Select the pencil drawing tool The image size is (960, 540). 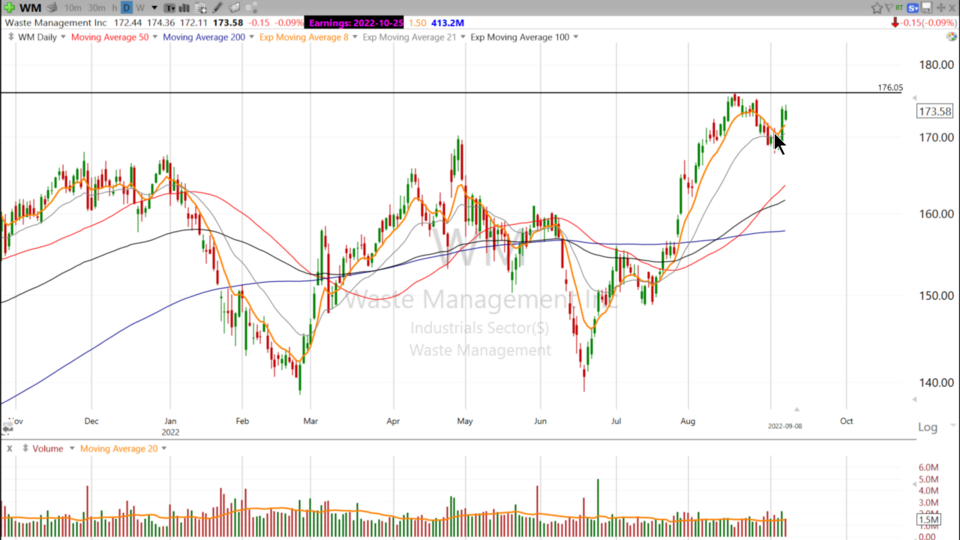(217, 8)
